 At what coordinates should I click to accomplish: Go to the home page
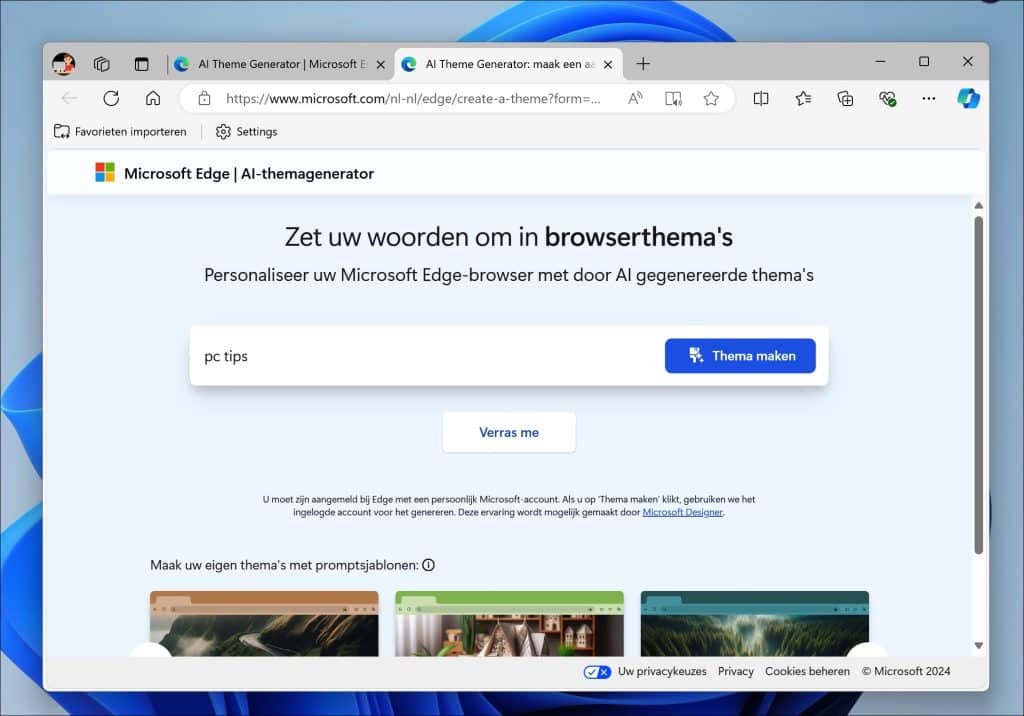153,99
